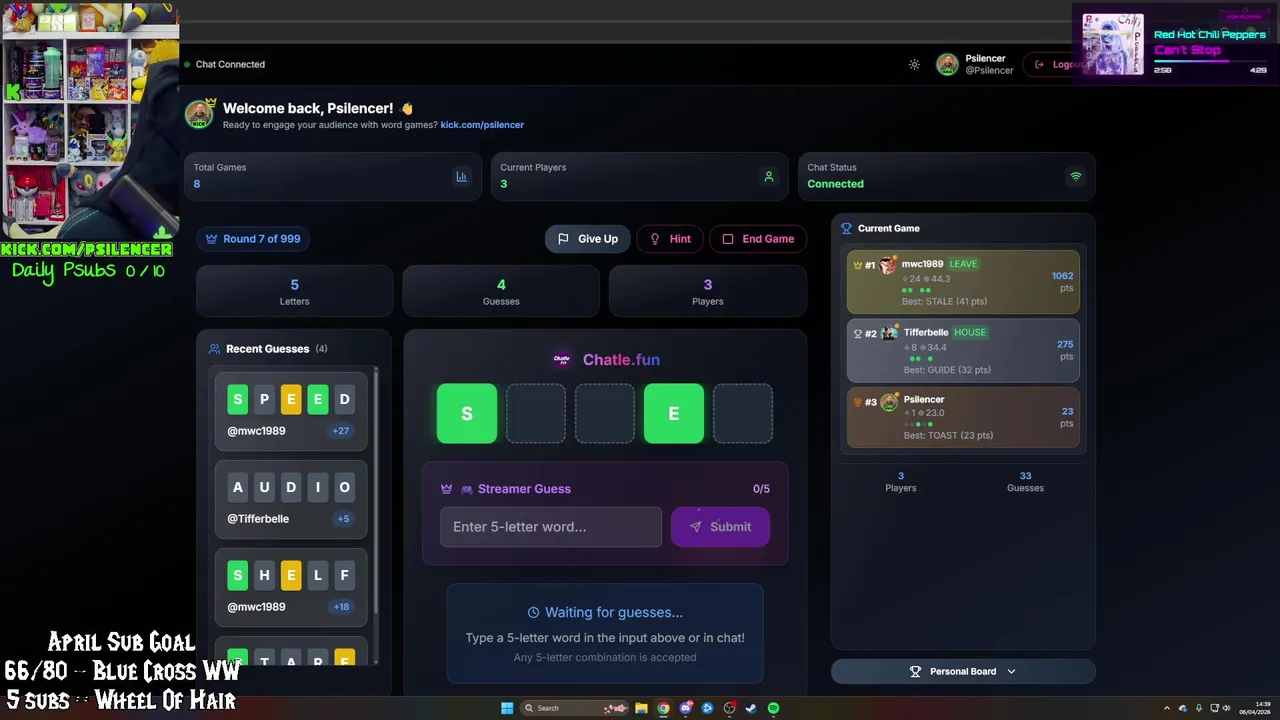Click the Give Up button

click(588, 239)
